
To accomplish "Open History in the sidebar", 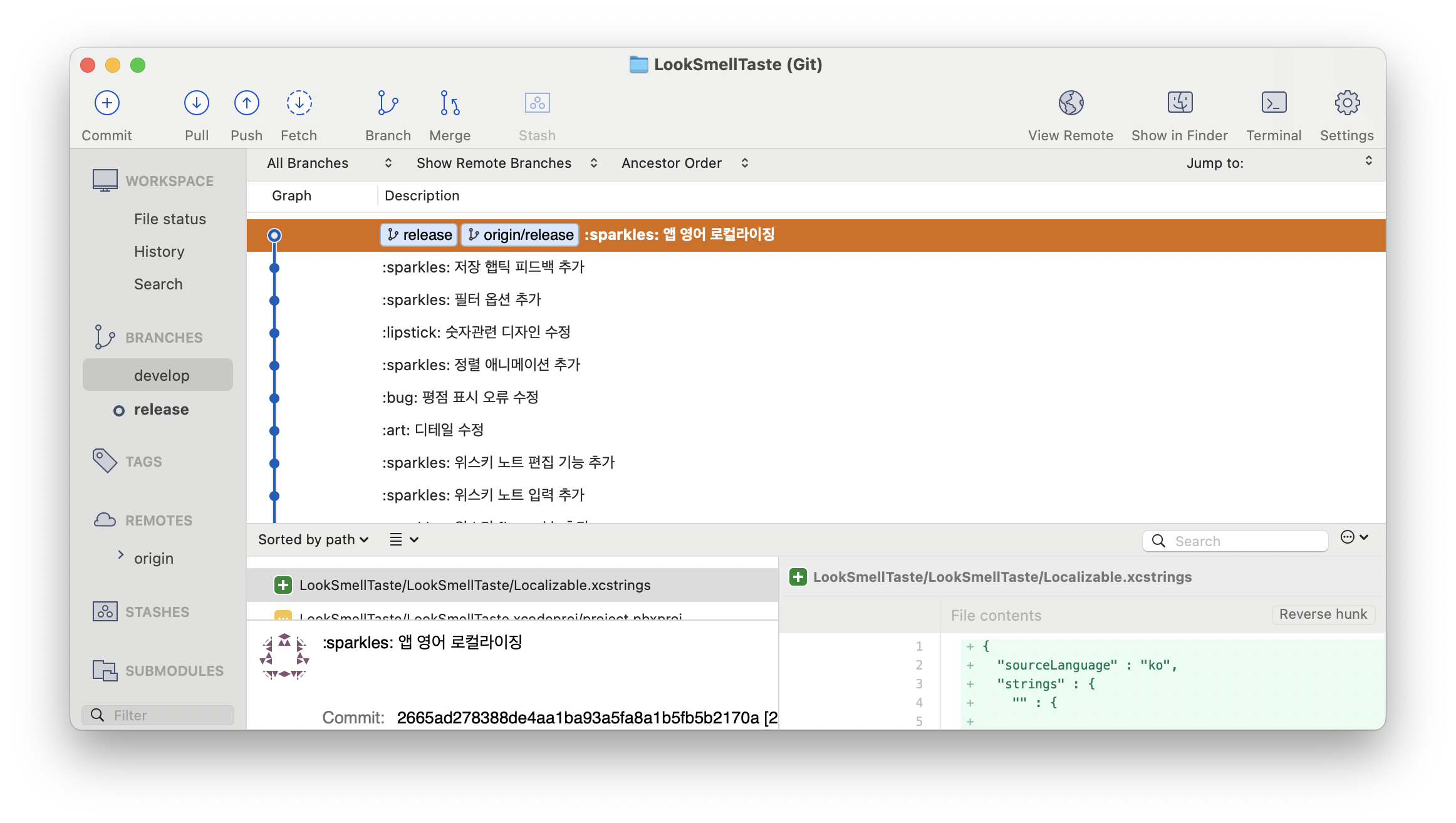I will click(x=159, y=252).
